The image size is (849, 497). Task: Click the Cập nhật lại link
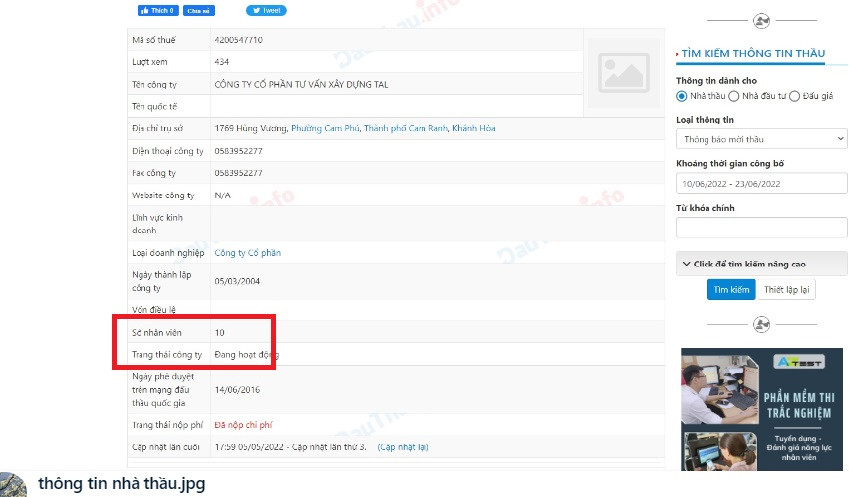tap(402, 446)
